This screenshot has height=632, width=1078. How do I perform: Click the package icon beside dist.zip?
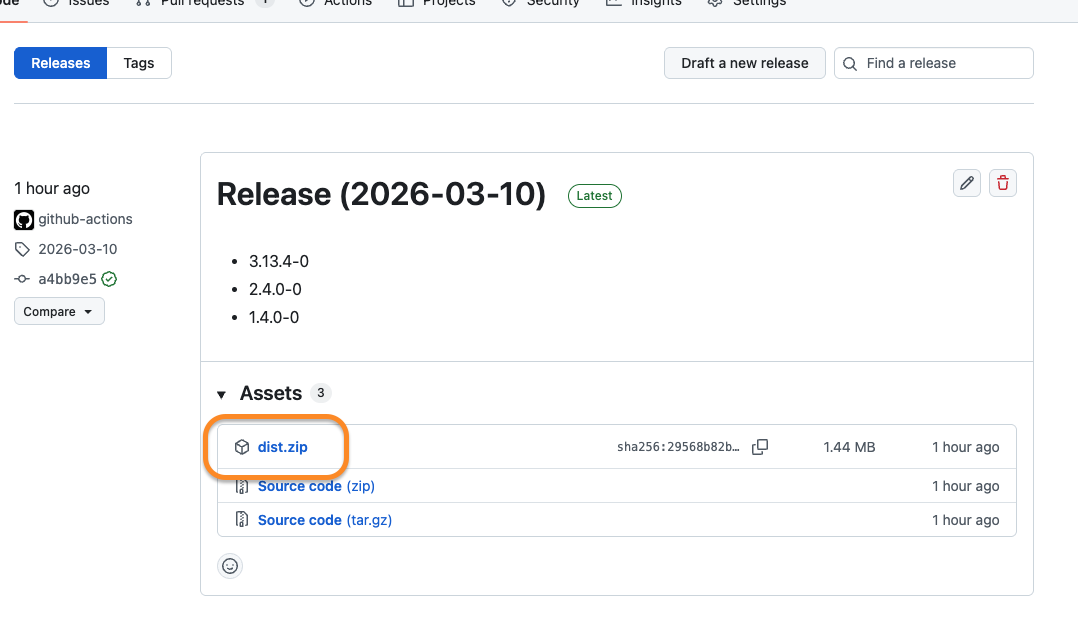(241, 447)
